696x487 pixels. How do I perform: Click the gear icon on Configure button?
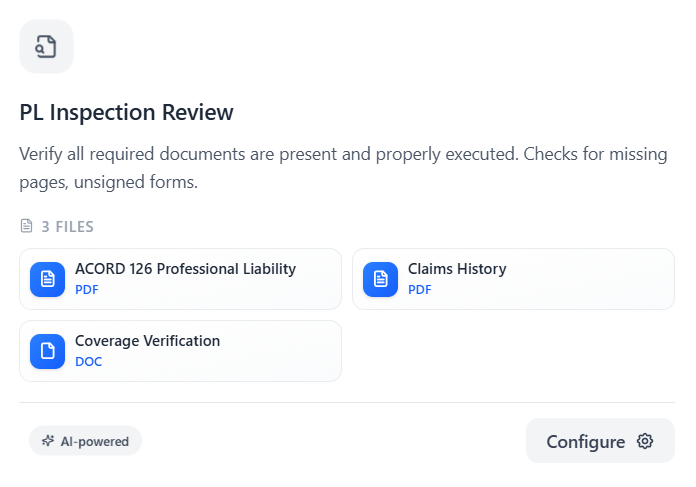[645, 441]
